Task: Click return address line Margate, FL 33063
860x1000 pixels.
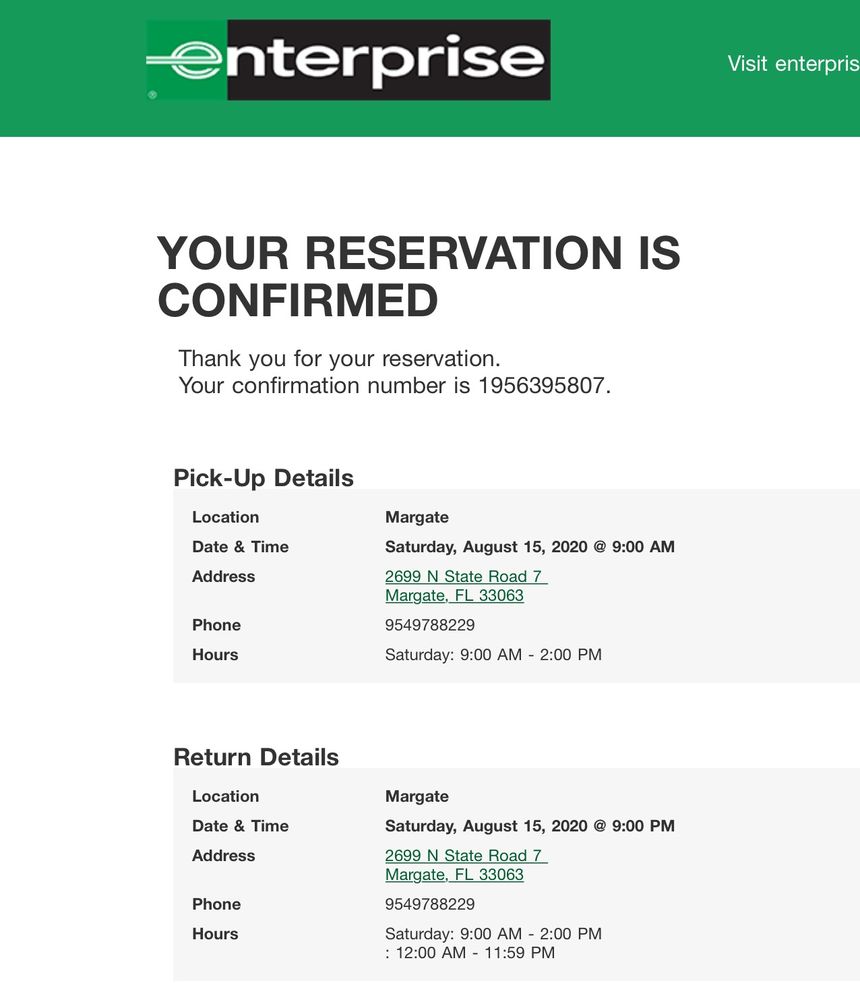Action: [454, 874]
